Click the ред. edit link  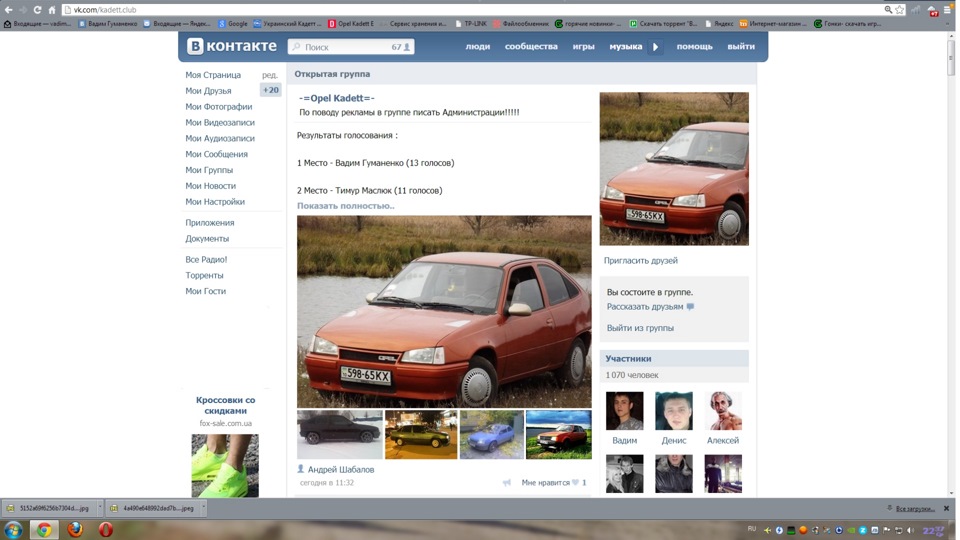[269, 75]
